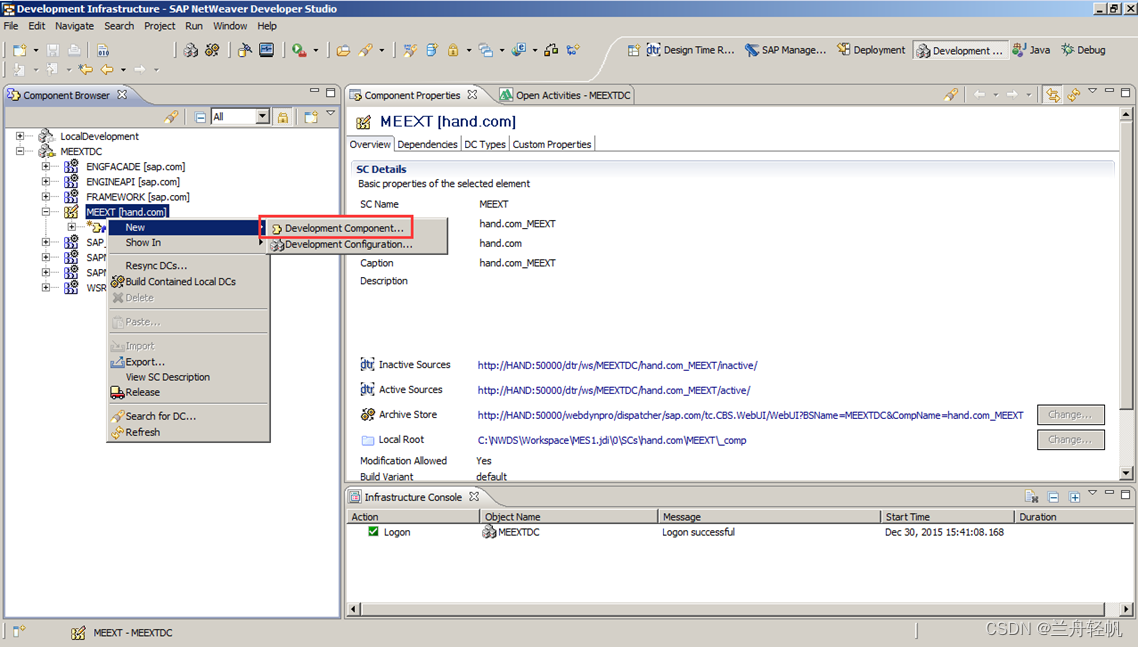Viewport: 1138px width, 647px height.
Task: Click the database connection plug icon
Action: click(245, 50)
